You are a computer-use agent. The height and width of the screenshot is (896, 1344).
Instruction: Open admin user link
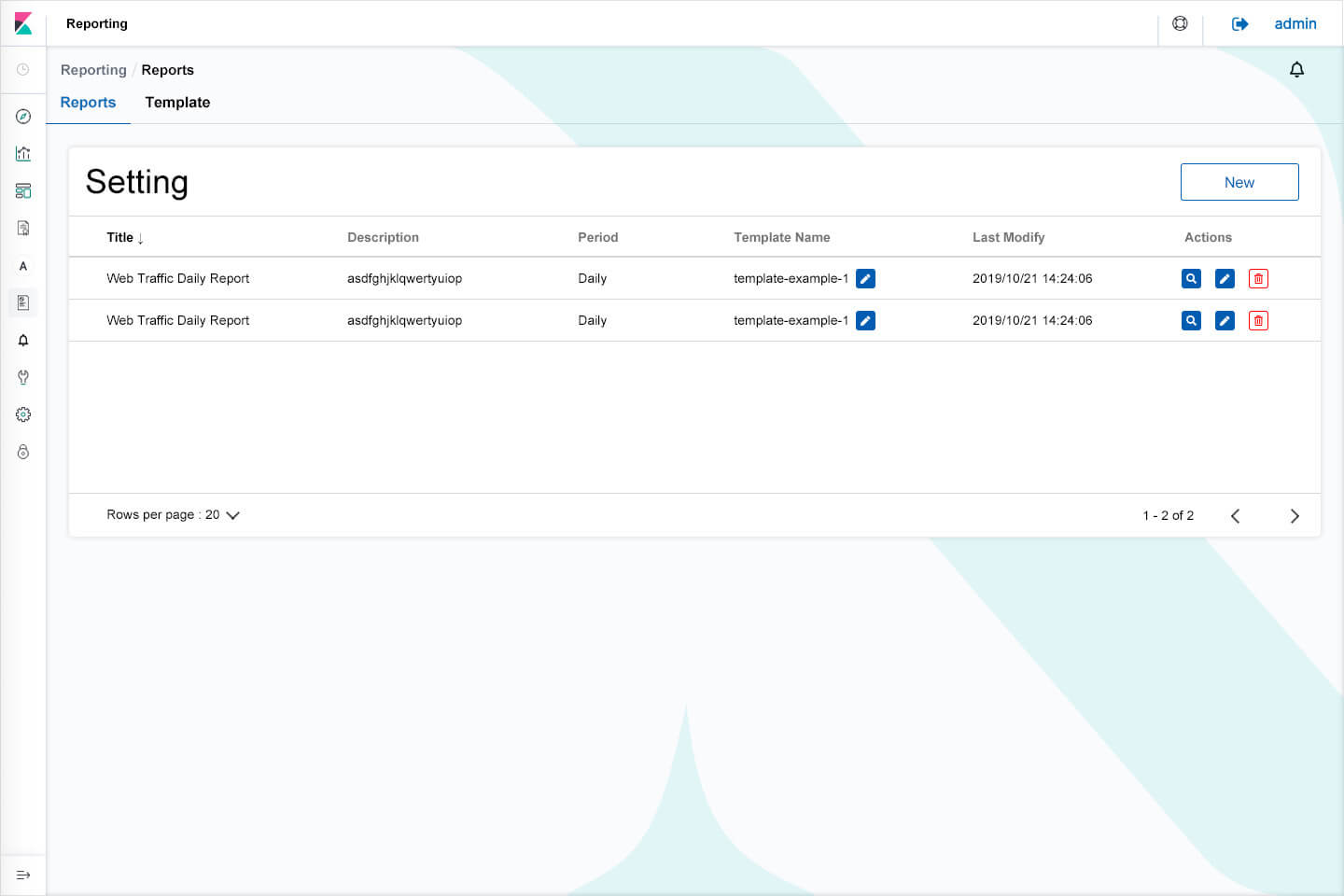click(x=1295, y=23)
